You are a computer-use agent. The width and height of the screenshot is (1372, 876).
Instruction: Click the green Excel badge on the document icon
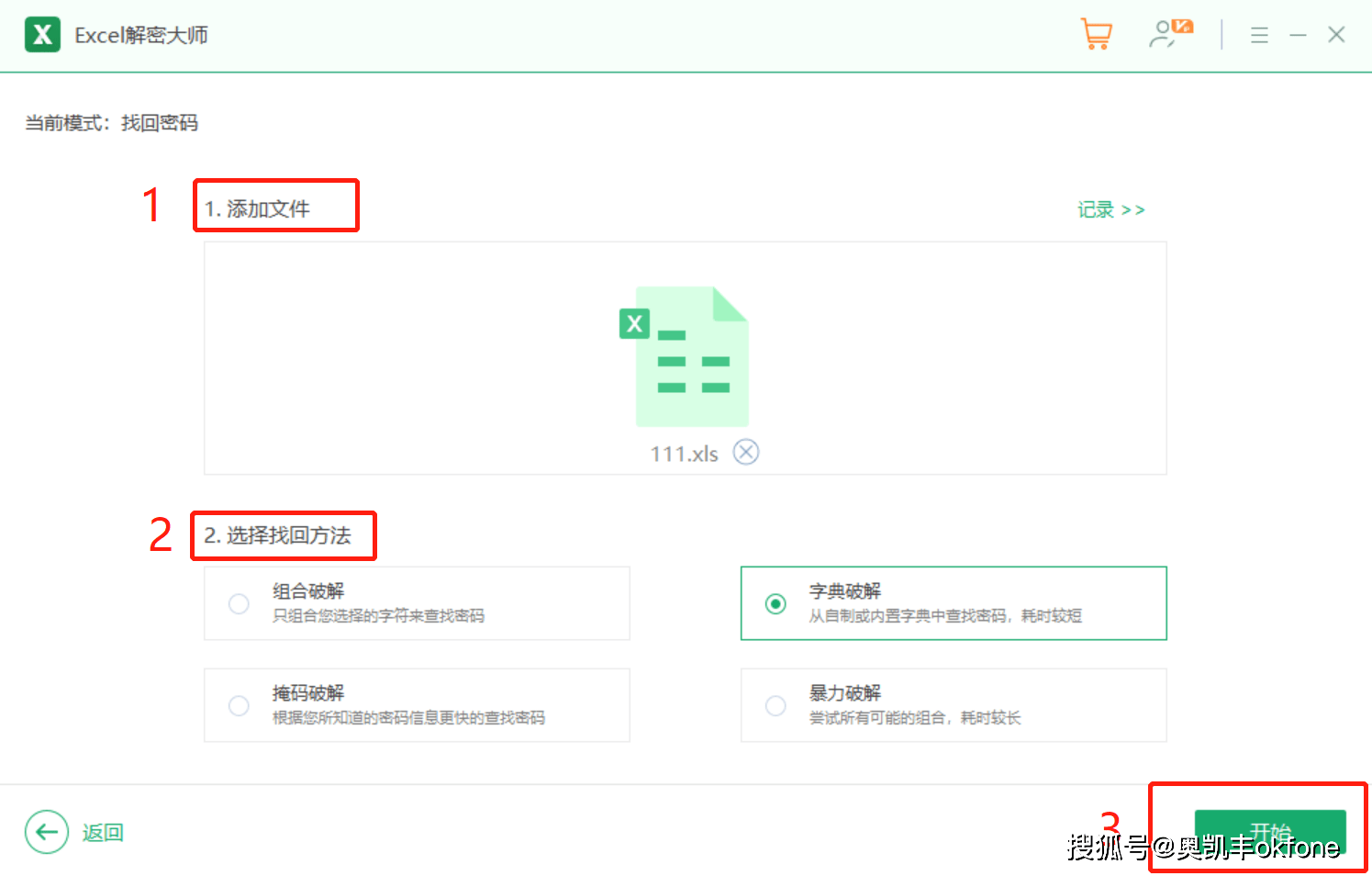click(x=634, y=323)
